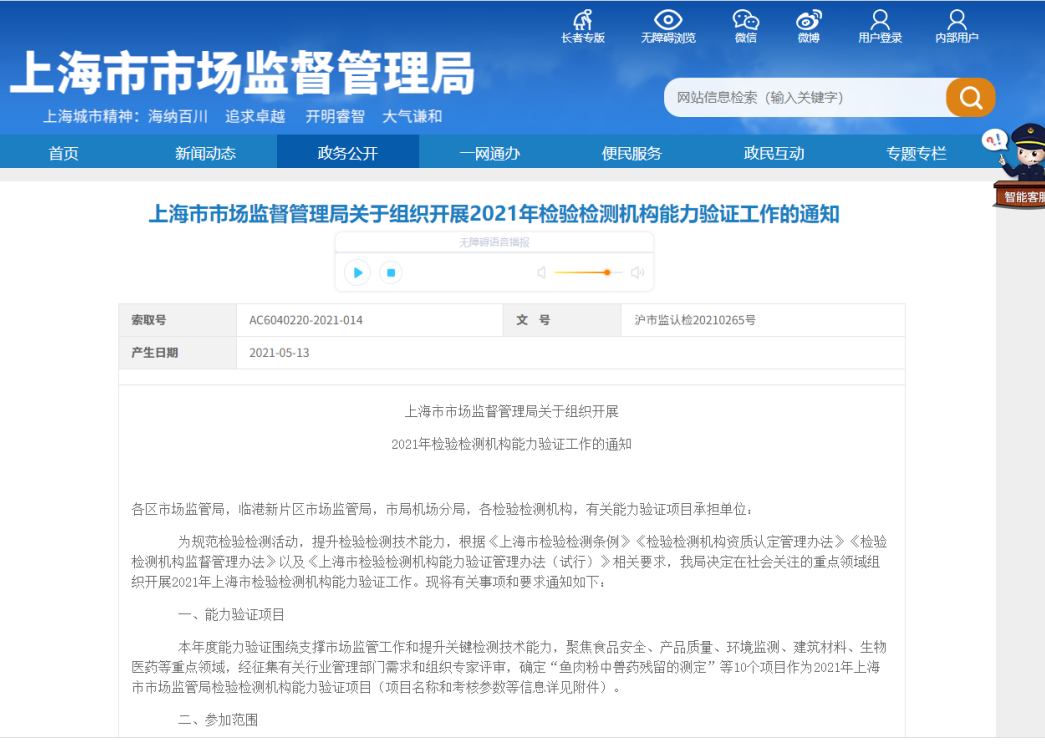The width and height of the screenshot is (1045, 748).
Task: Click heading 一、能力验证项目
Action: click(231, 615)
